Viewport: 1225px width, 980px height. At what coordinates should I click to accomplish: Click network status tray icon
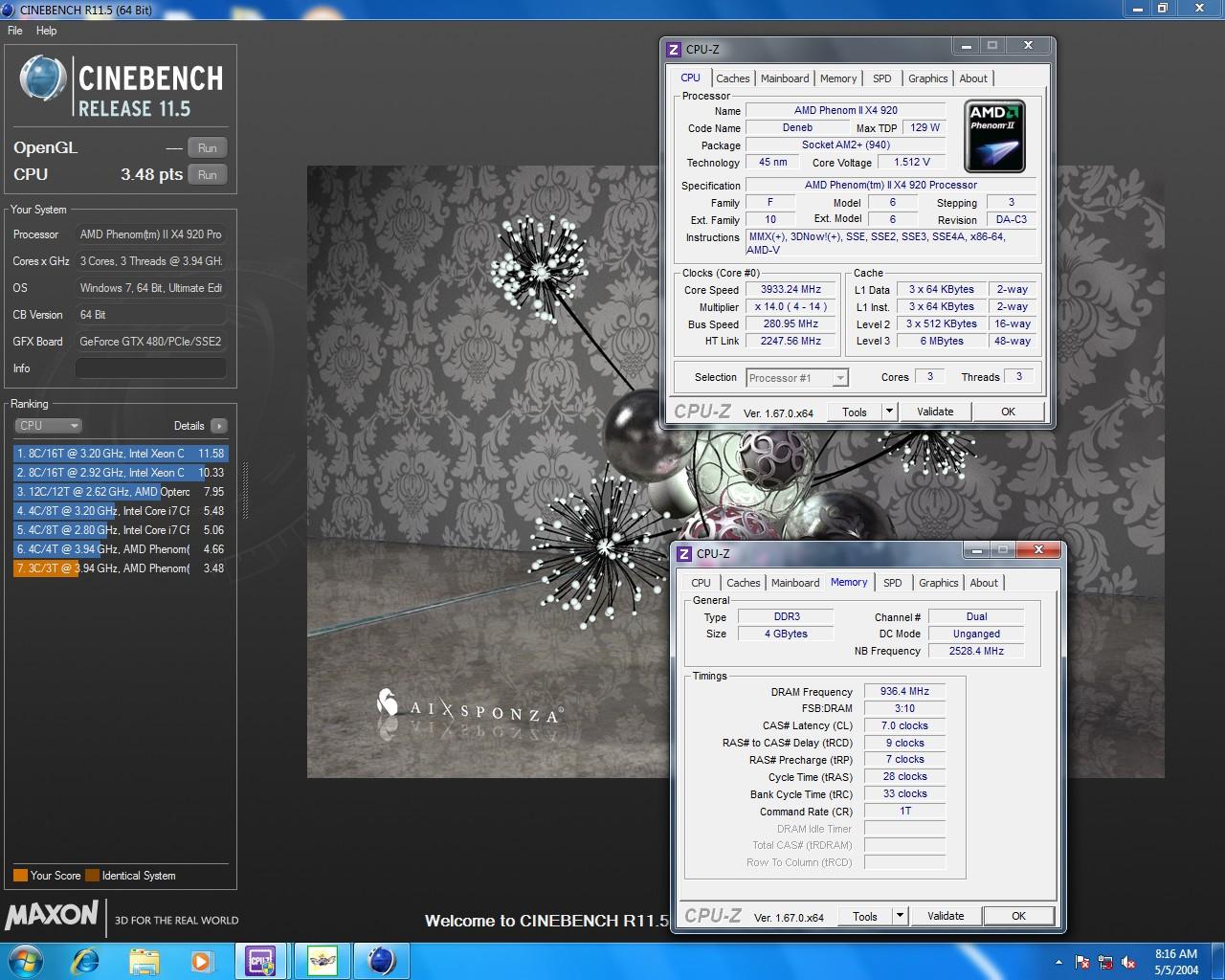pos(1105,962)
